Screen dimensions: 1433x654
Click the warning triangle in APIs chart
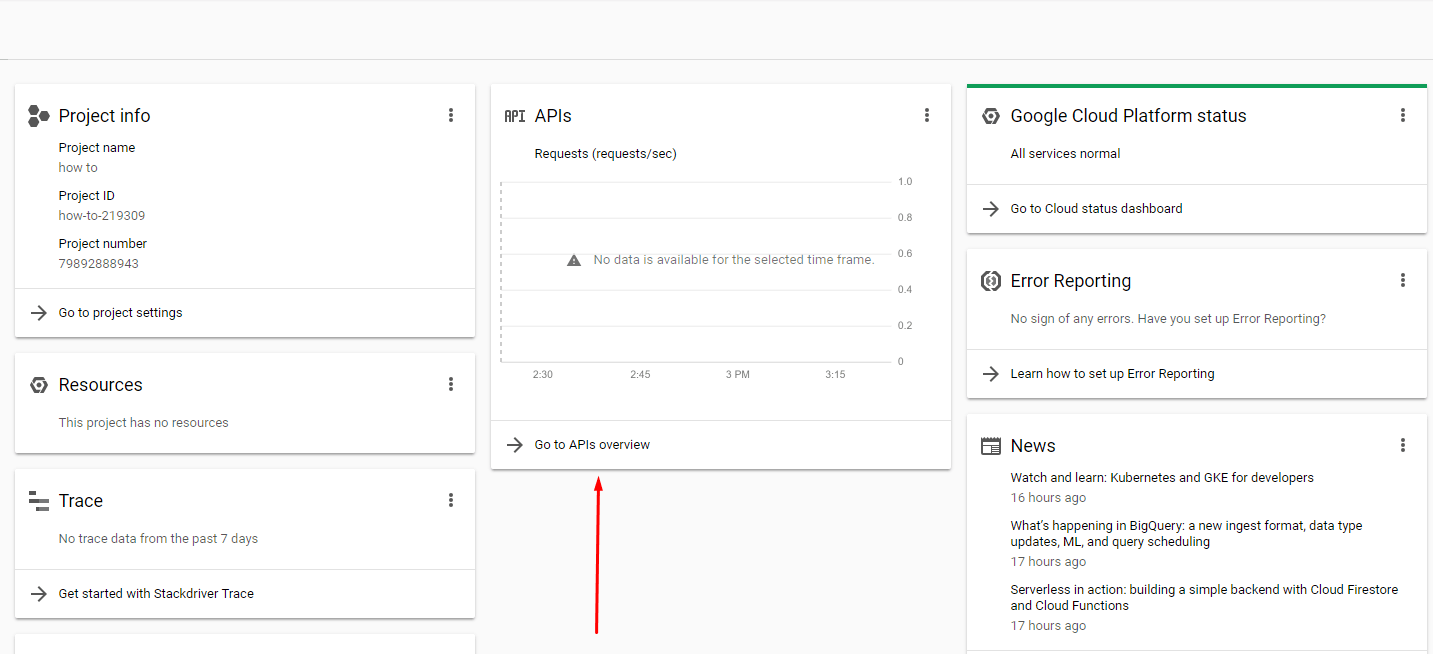(x=574, y=260)
